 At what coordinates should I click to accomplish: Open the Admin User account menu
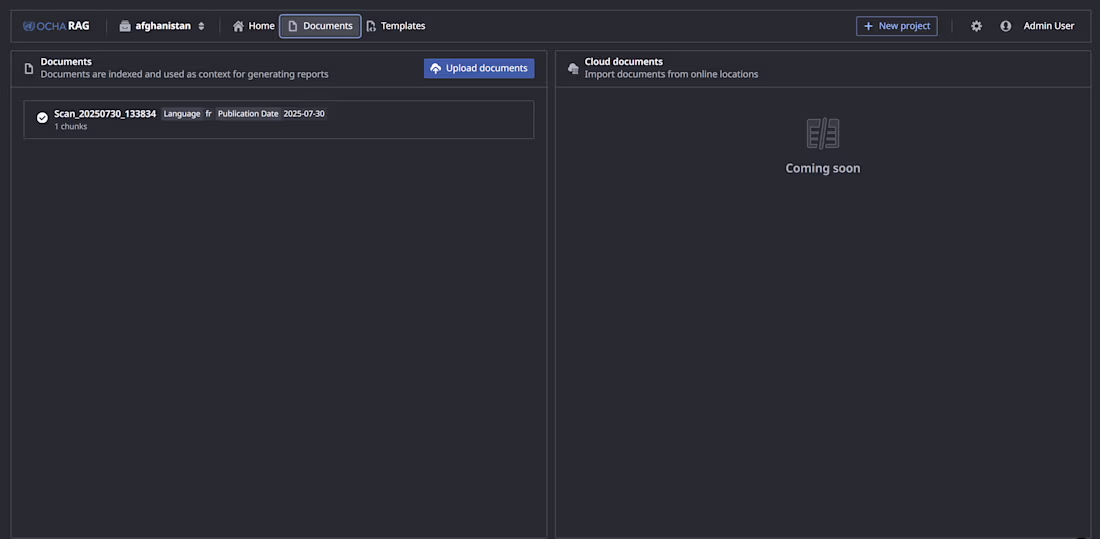[x=1048, y=26]
